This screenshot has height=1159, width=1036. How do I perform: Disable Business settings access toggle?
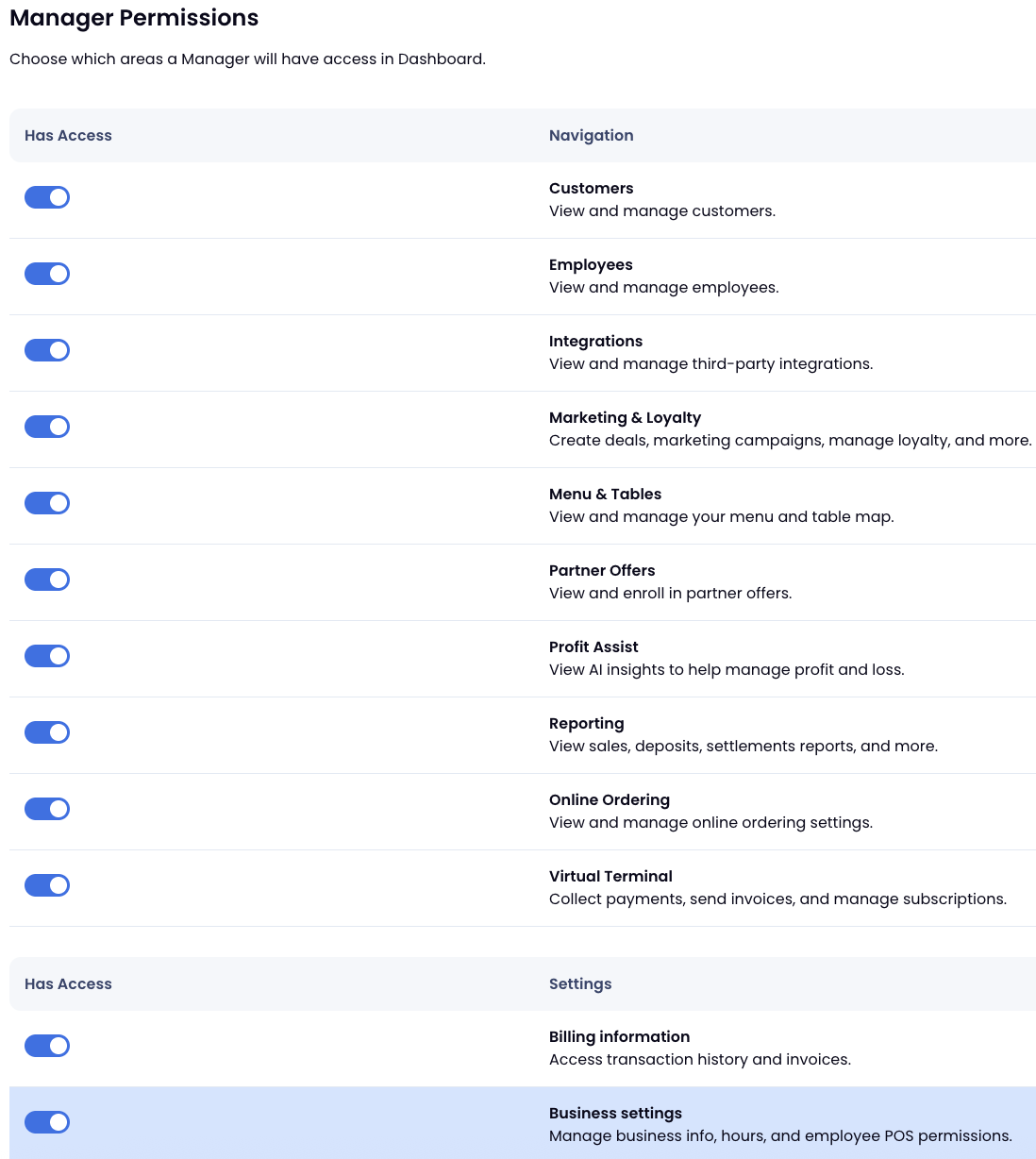[47, 1122]
